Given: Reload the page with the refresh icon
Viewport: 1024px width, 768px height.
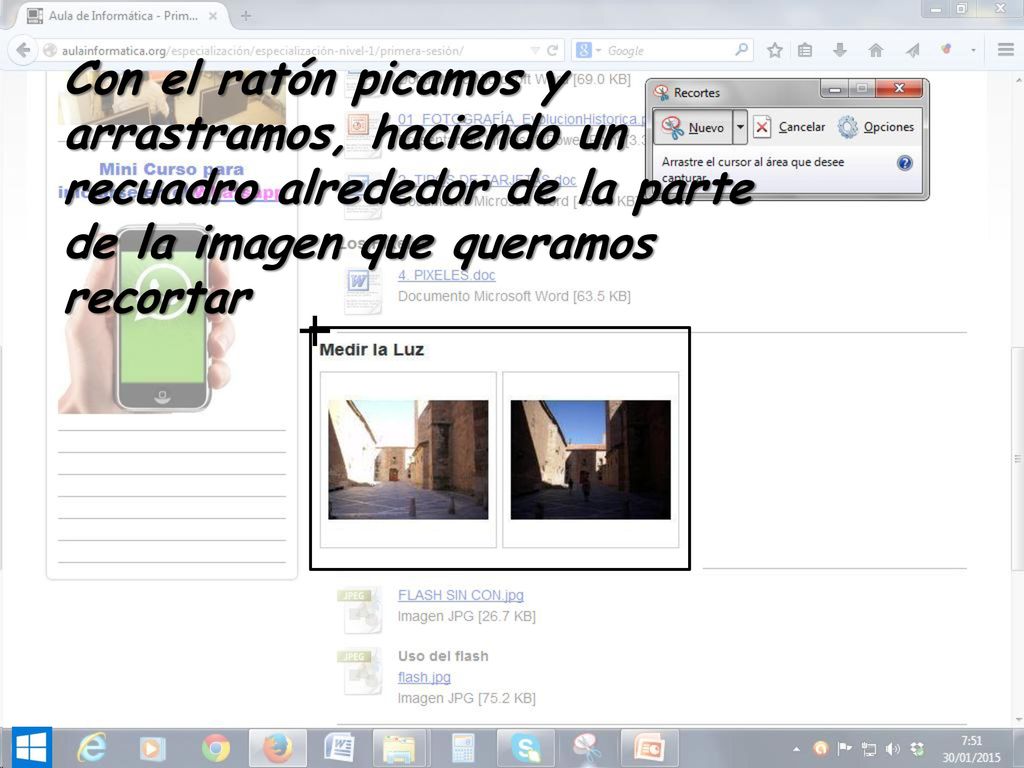Looking at the screenshot, I should coord(552,50).
